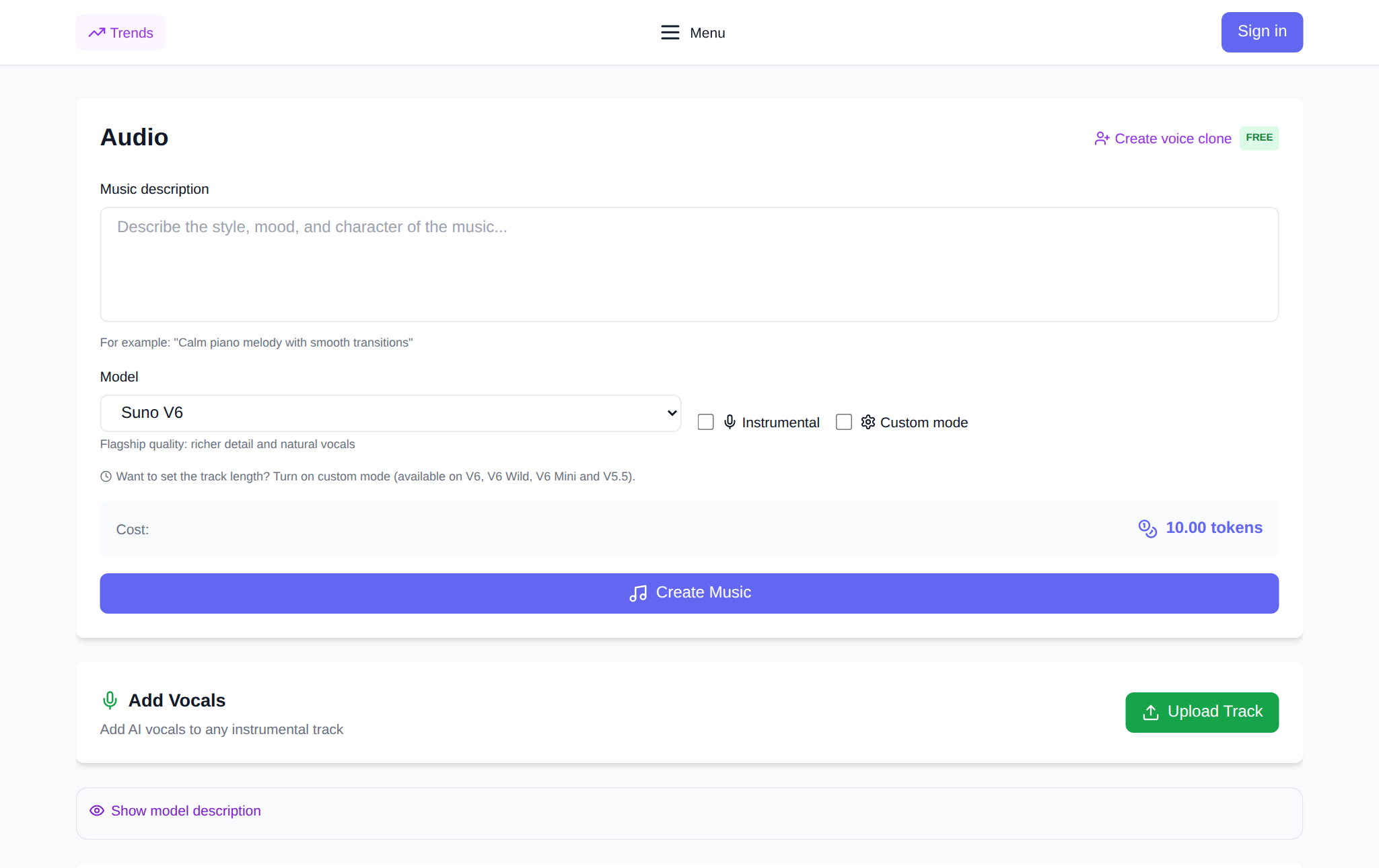Click the Add Vocals heading

[x=177, y=700]
